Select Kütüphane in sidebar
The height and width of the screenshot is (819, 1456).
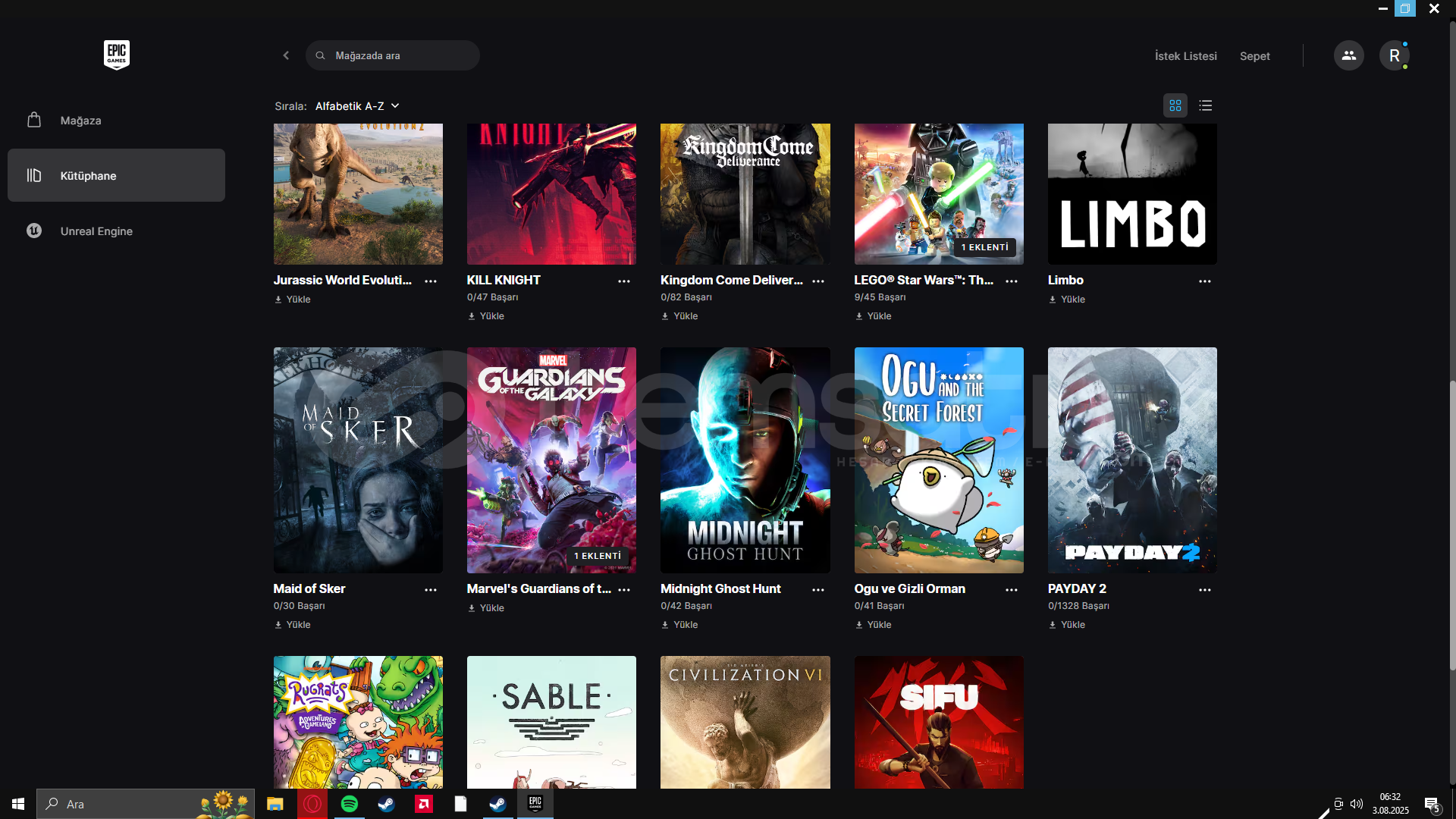click(116, 175)
